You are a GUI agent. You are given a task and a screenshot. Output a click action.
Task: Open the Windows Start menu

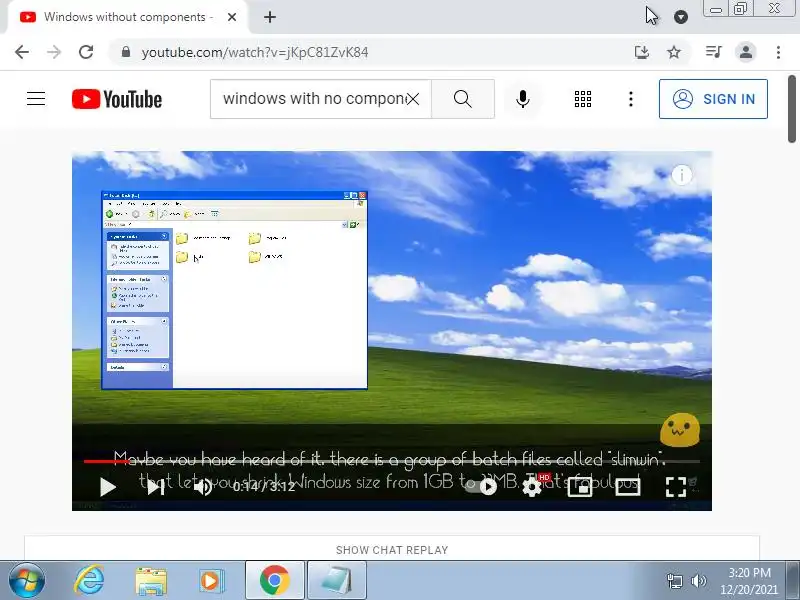coord(27,581)
